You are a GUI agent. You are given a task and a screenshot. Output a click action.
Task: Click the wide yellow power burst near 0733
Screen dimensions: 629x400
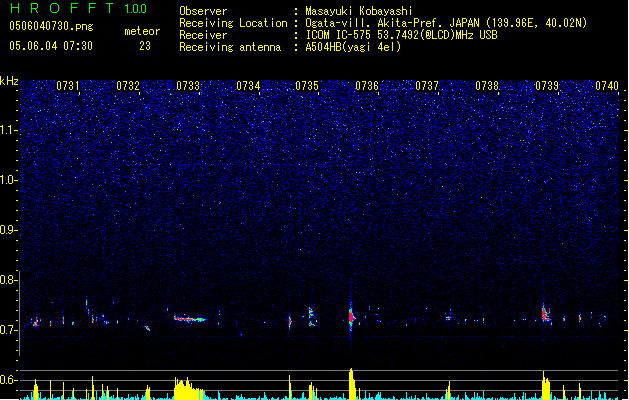click(189, 388)
